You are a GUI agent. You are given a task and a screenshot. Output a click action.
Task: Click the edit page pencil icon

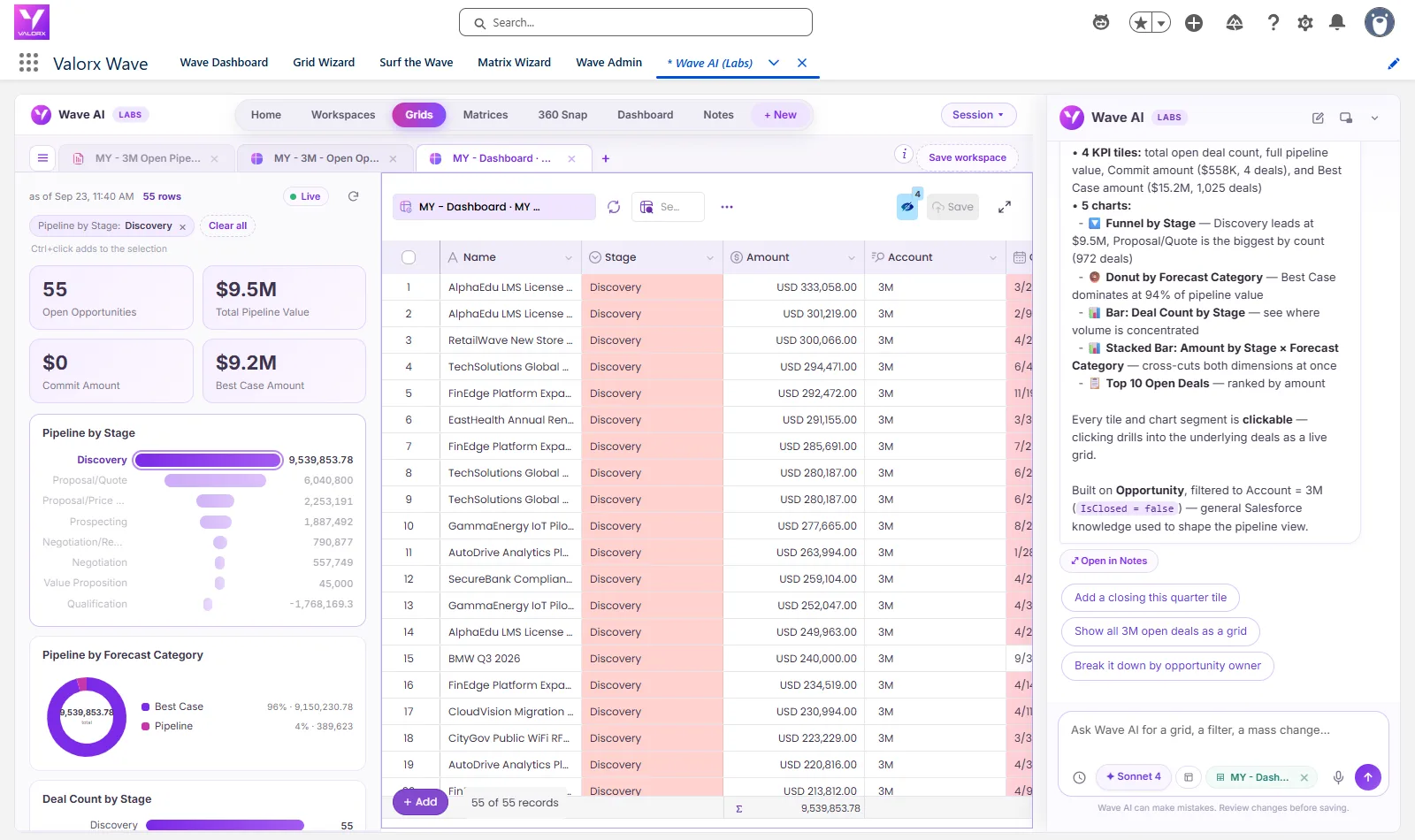(x=1394, y=63)
